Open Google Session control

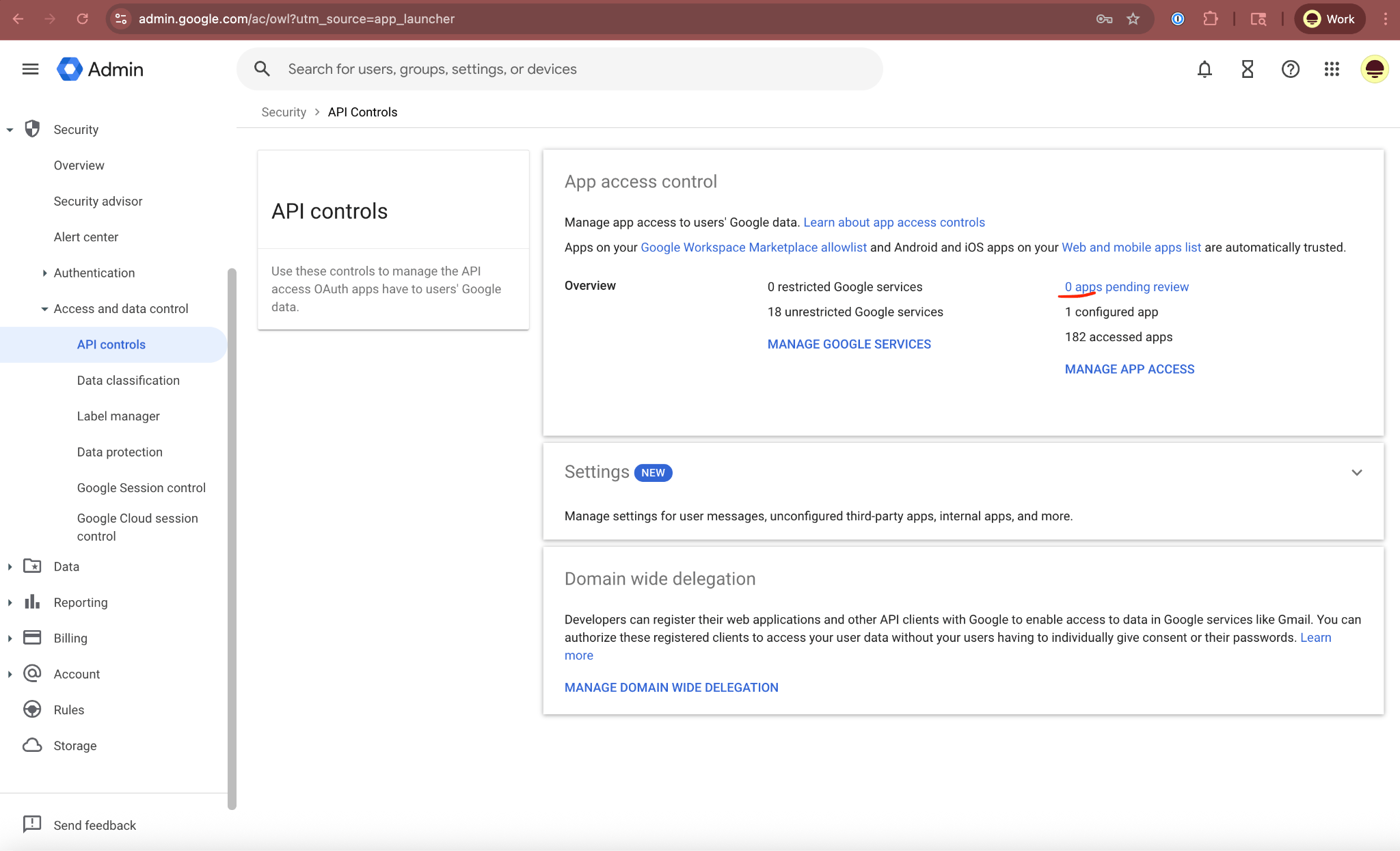click(x=142, y=488)
